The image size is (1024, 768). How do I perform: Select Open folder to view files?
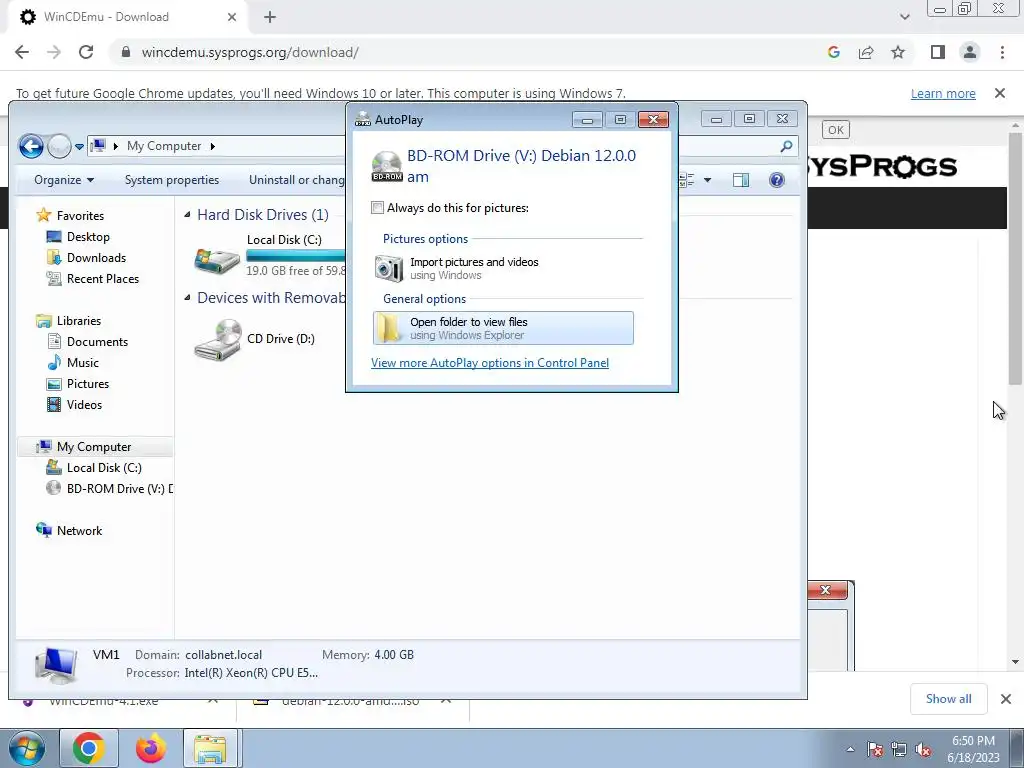point(503,328)
